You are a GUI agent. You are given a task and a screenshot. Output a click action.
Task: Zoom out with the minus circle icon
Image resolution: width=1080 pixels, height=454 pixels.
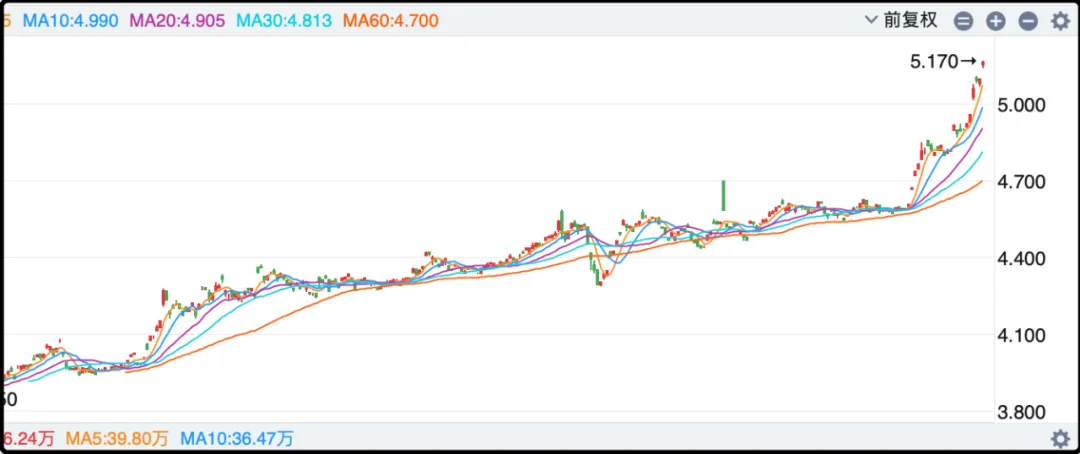coord(1028,21)
